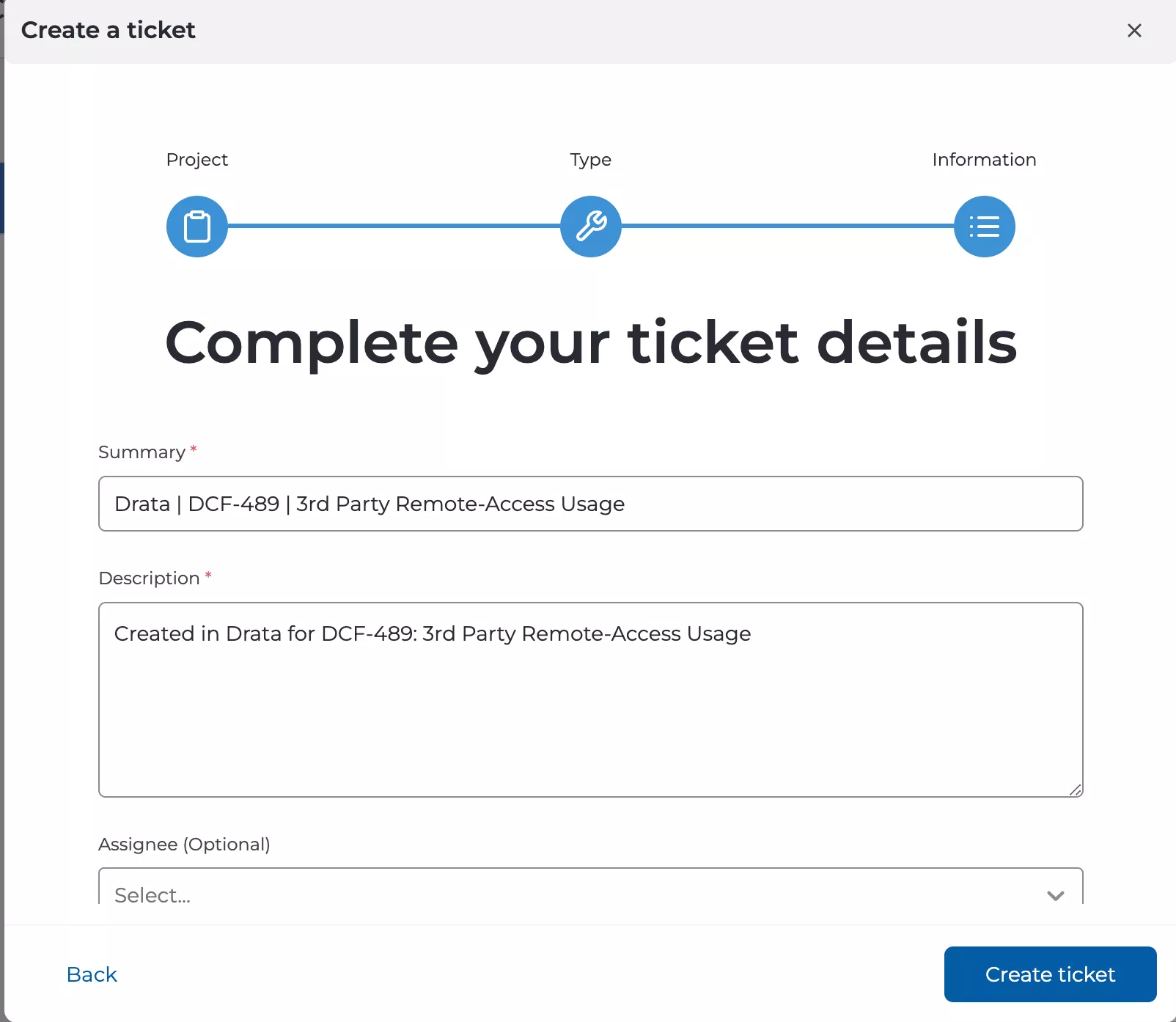Click progress line between Project and Type
1176x1022 pixels.
[394, 227]
